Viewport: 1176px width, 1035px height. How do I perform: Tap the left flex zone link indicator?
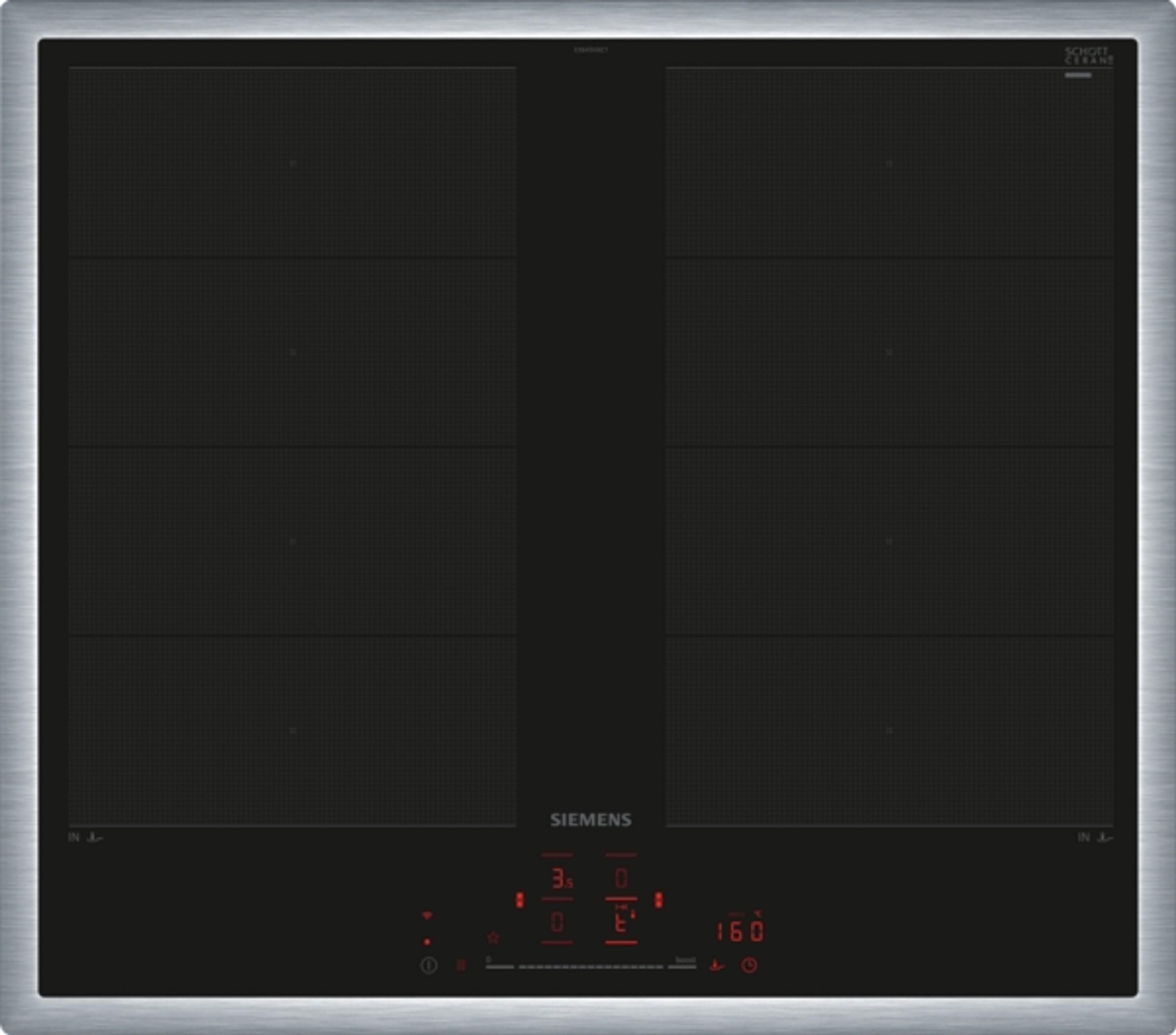[x=519, y=901]
